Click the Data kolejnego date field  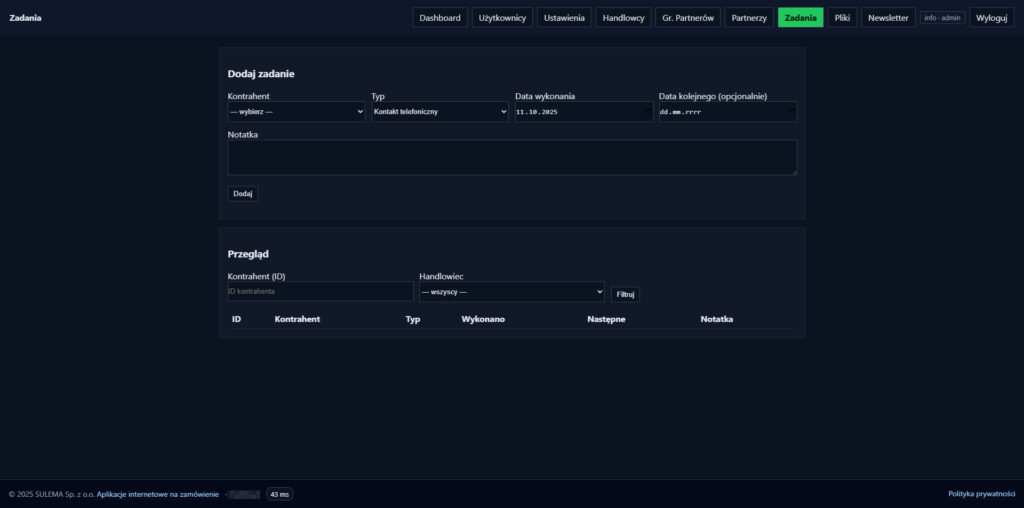click(x=727, y=112)
